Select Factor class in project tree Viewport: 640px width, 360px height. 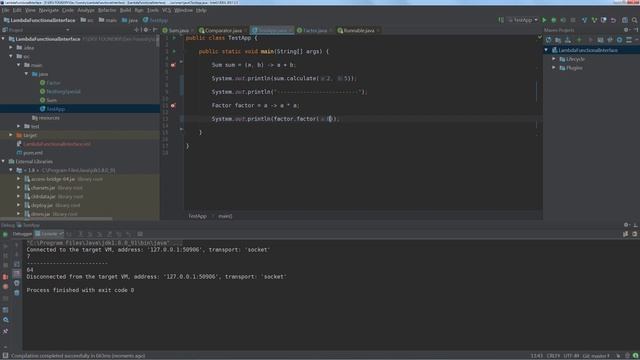point(50,83)
